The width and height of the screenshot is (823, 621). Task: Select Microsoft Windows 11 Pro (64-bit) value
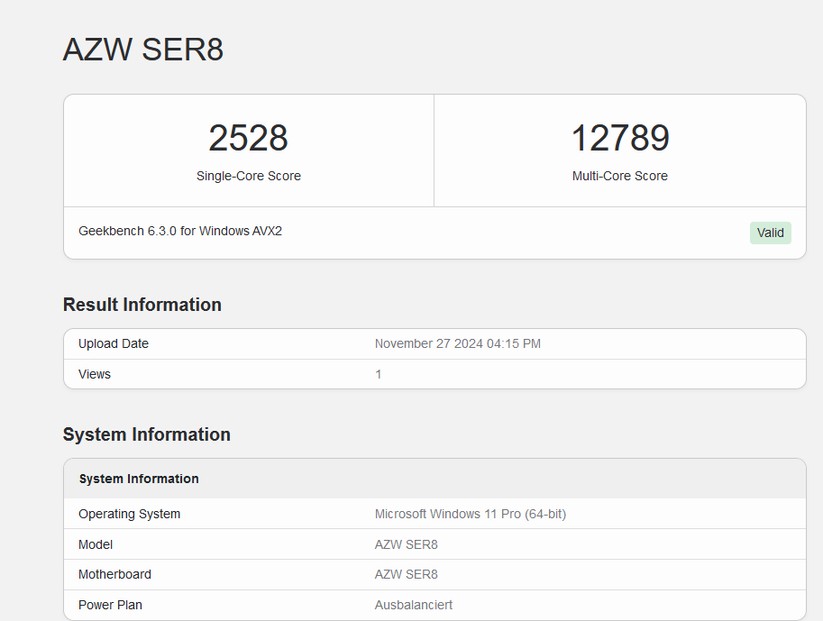(x=470, y=514)
